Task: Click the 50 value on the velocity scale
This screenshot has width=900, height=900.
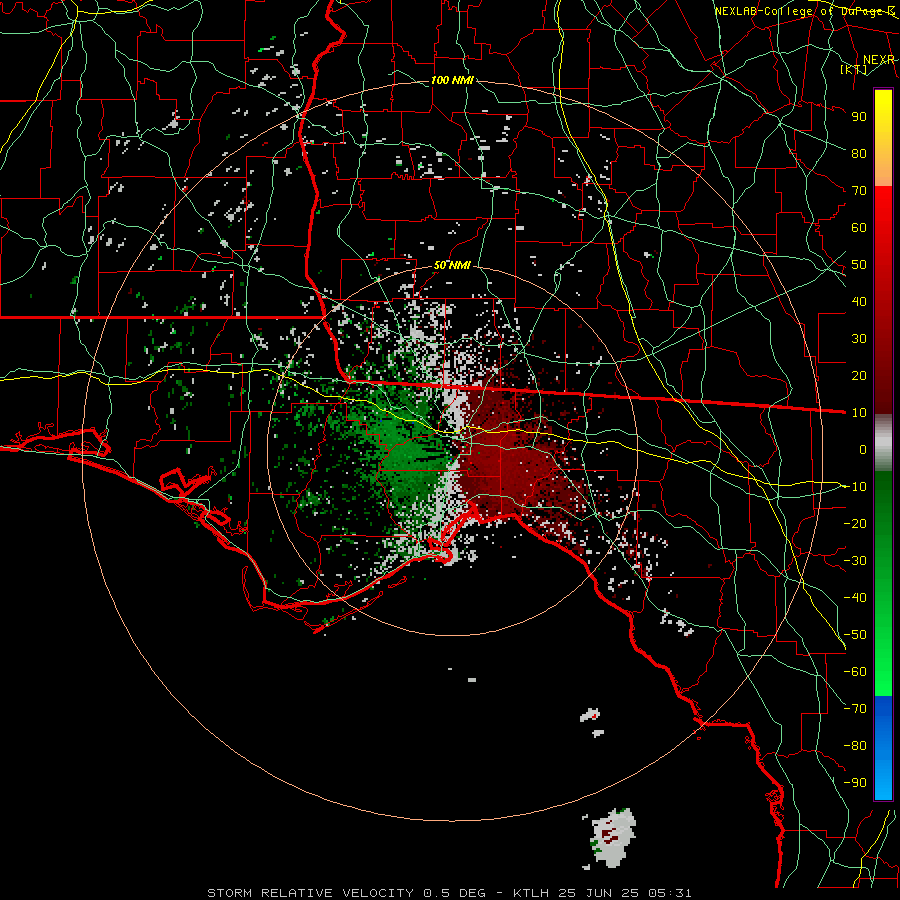Action: click(x=859, y=265)
